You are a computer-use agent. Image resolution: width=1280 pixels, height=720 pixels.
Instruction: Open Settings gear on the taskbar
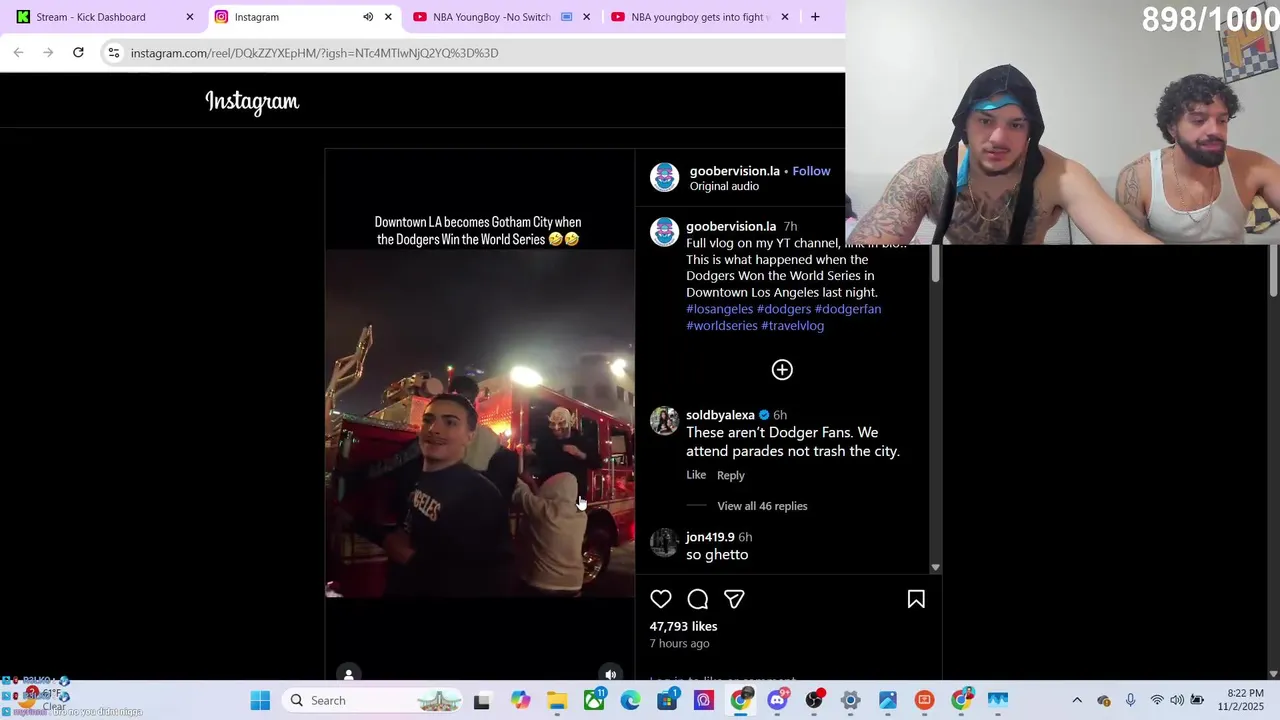pyautogui.click(x=850, y=700)
